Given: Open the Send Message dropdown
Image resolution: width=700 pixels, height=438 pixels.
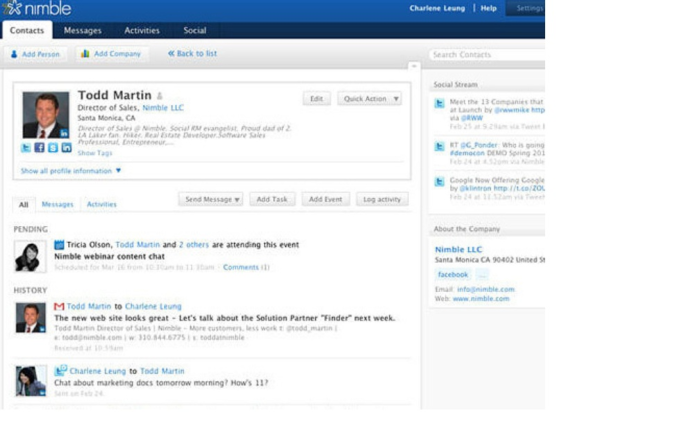Looking at the screenshot, I should point(211,199).
